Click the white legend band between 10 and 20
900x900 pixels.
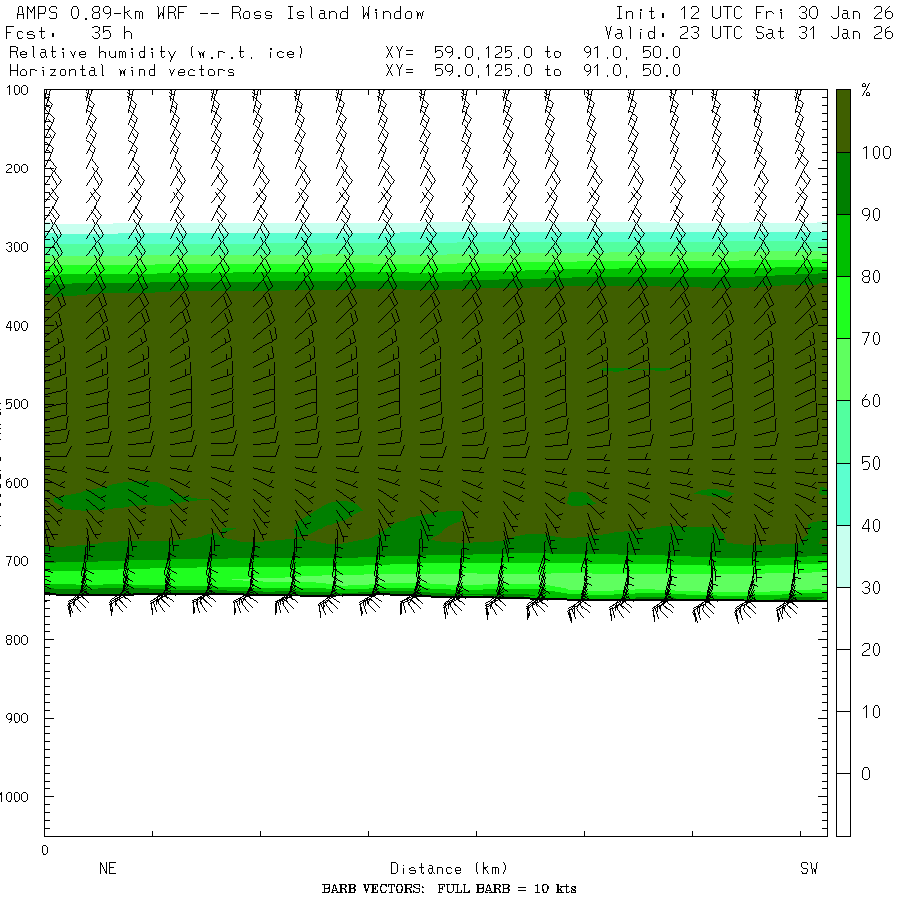click(843, 680)
